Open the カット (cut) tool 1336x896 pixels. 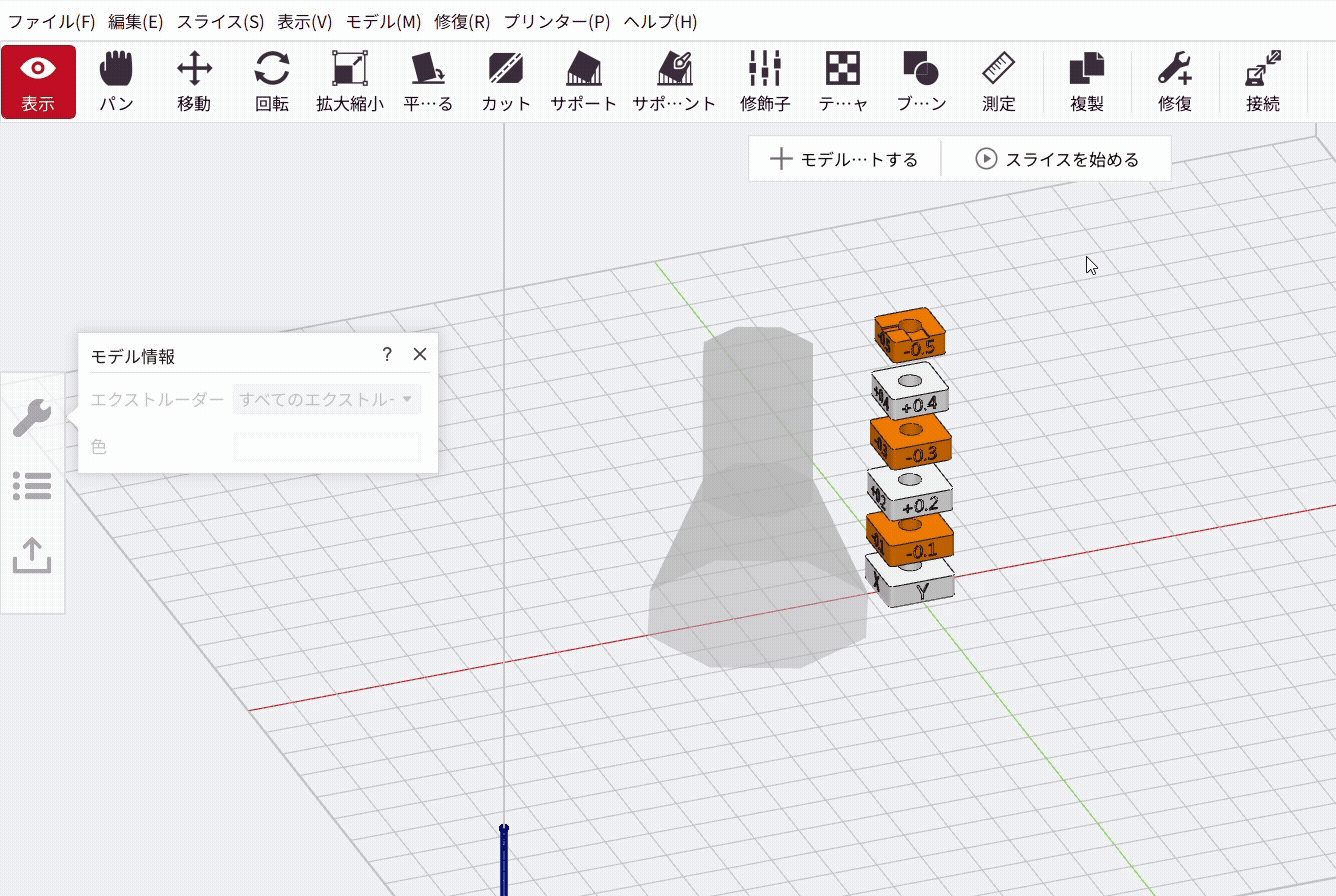[506, 82]
